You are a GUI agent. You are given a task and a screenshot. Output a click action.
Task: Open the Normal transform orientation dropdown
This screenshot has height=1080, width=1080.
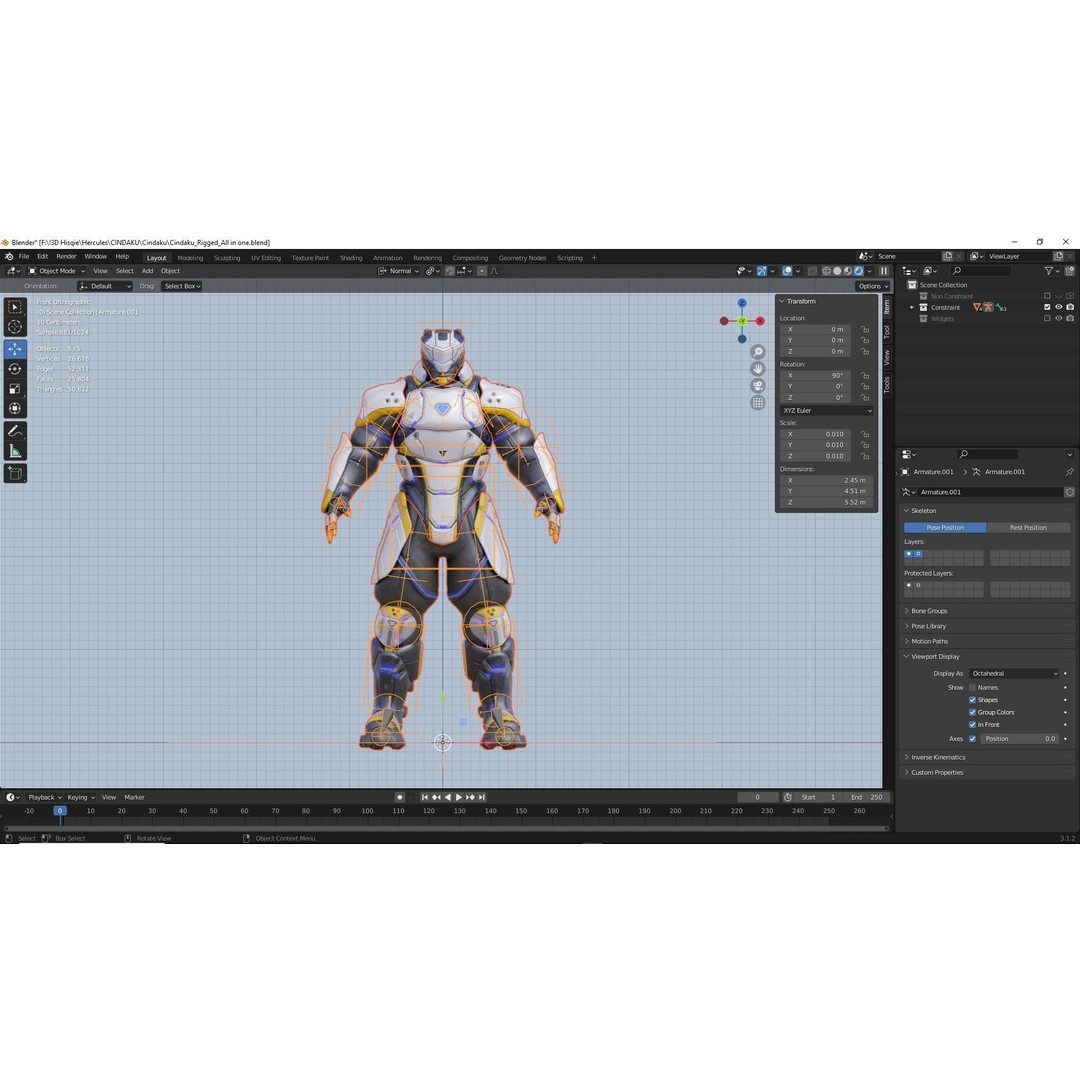coord(399,271)
